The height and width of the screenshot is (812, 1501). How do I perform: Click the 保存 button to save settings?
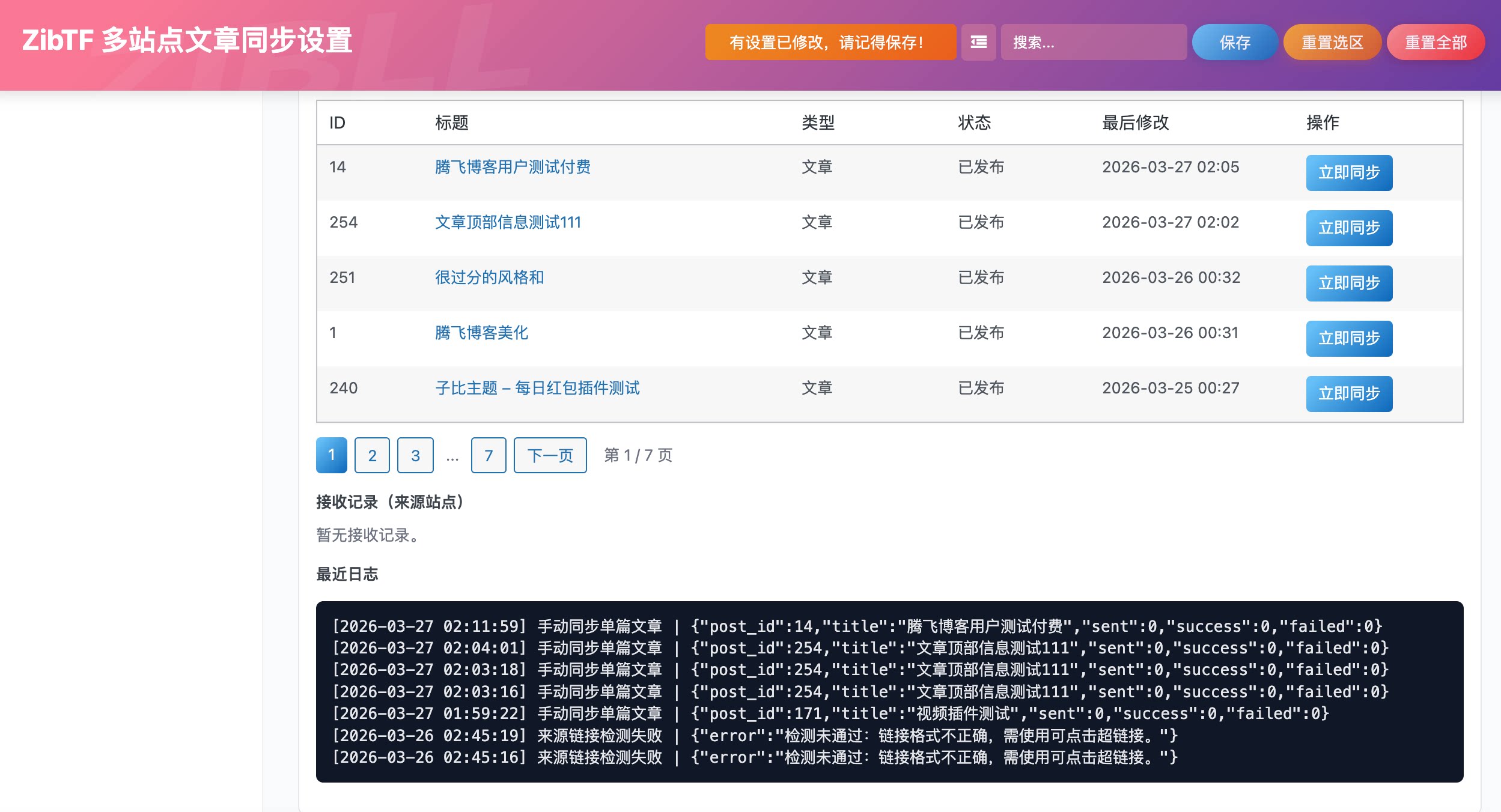pos(1235,42)
